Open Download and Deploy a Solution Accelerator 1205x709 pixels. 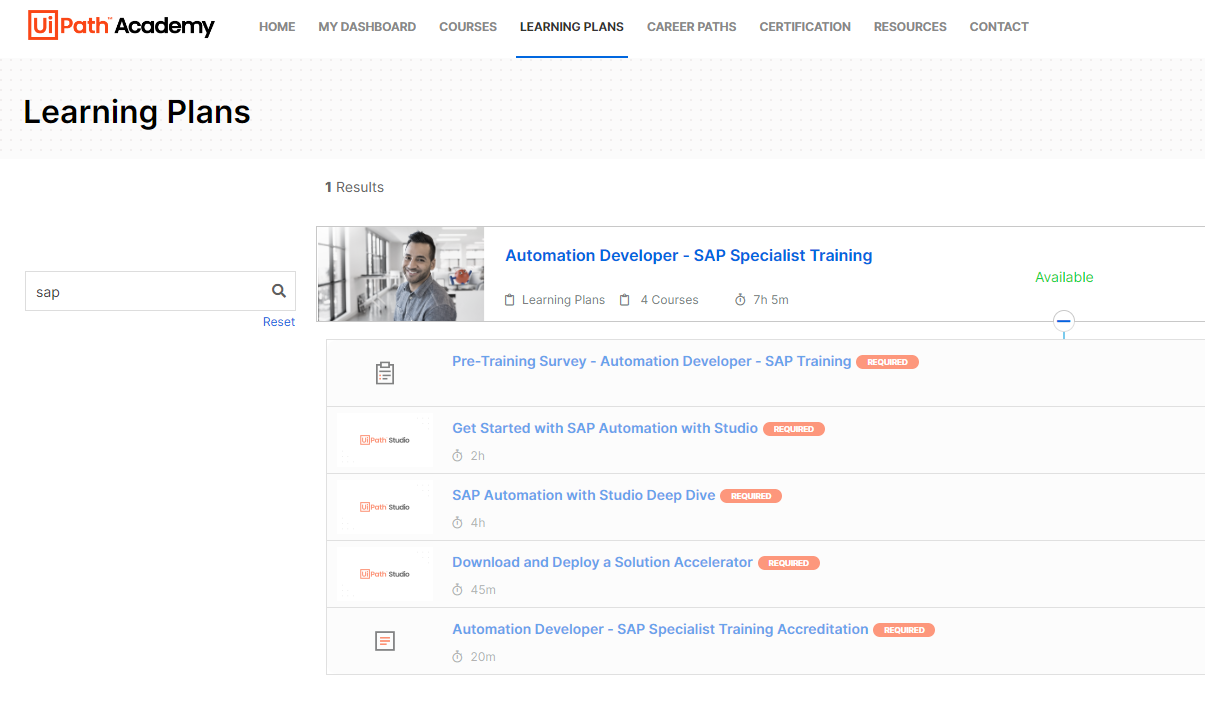(602, 562)
